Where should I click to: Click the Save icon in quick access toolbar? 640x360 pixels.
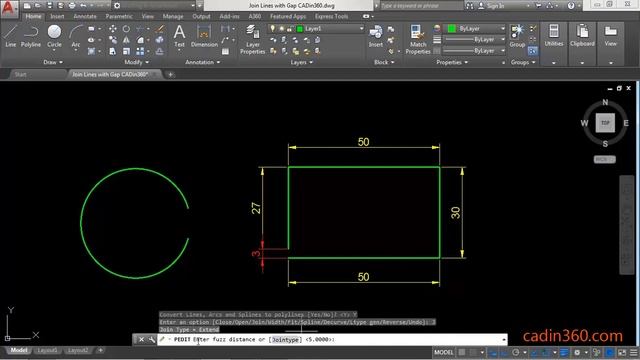[49, 6]
